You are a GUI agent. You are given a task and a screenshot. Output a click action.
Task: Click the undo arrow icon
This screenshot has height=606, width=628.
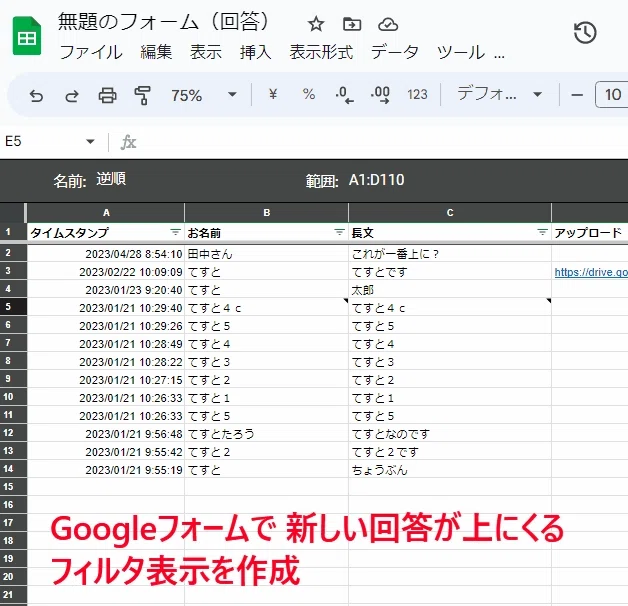36,96
